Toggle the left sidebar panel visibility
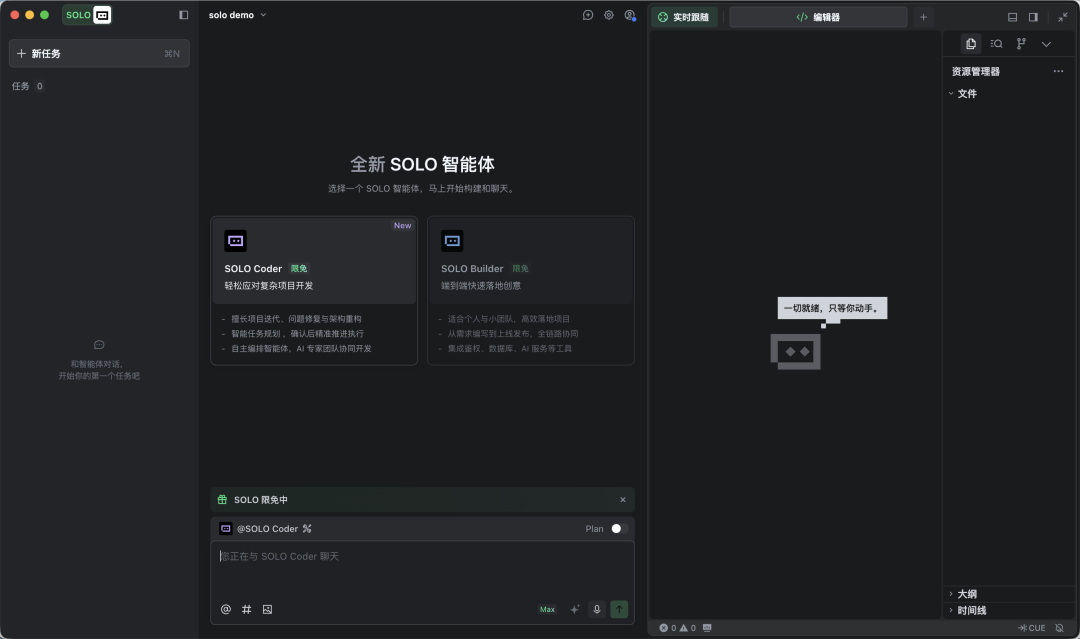 click(x=181, y=14)
